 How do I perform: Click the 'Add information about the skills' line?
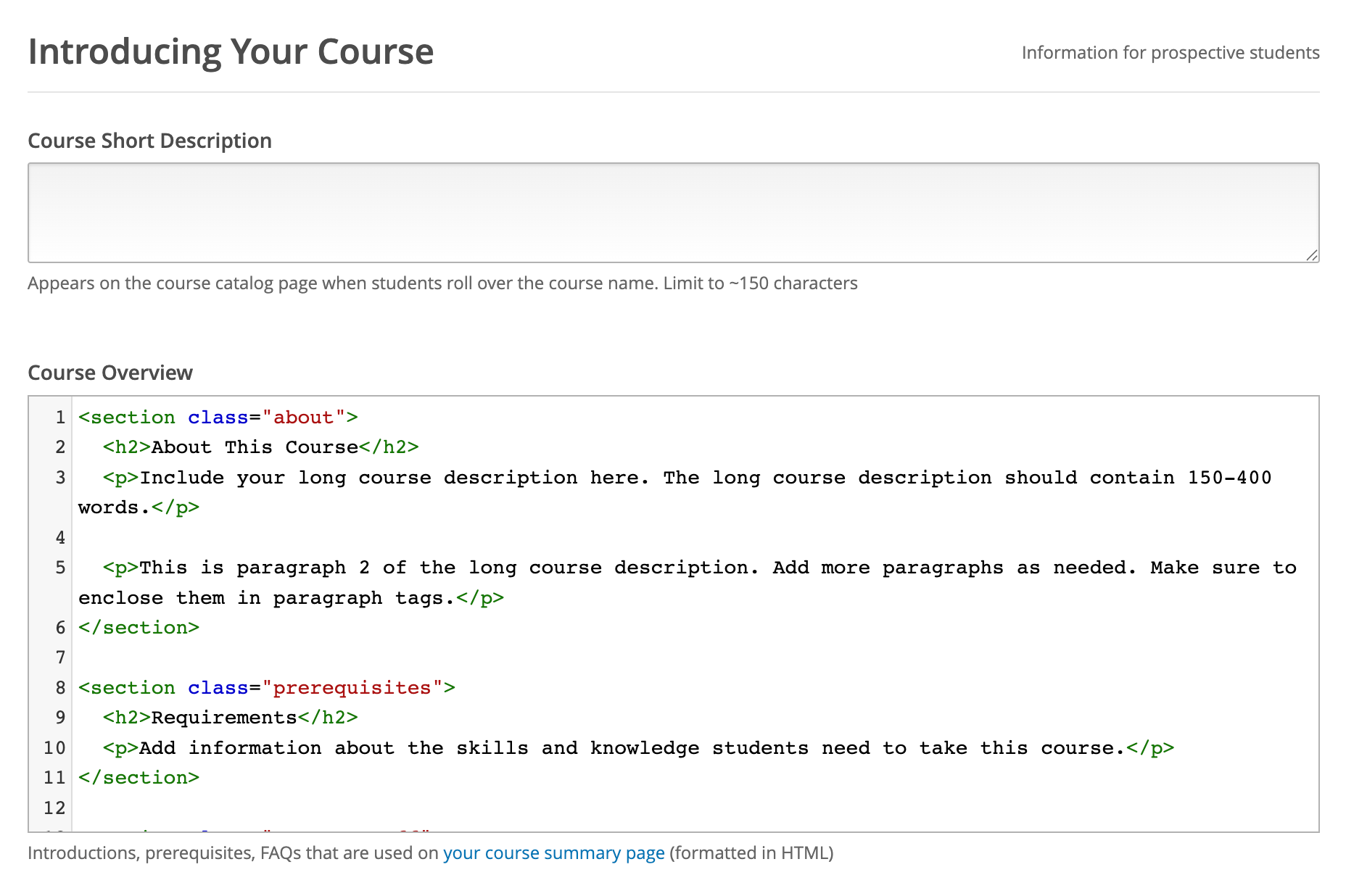click(x=638, y=748)
